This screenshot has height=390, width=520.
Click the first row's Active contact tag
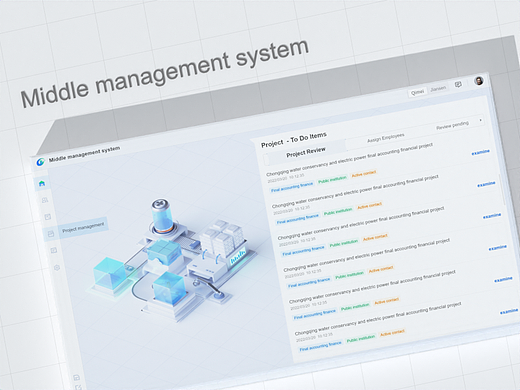point(364,174)
